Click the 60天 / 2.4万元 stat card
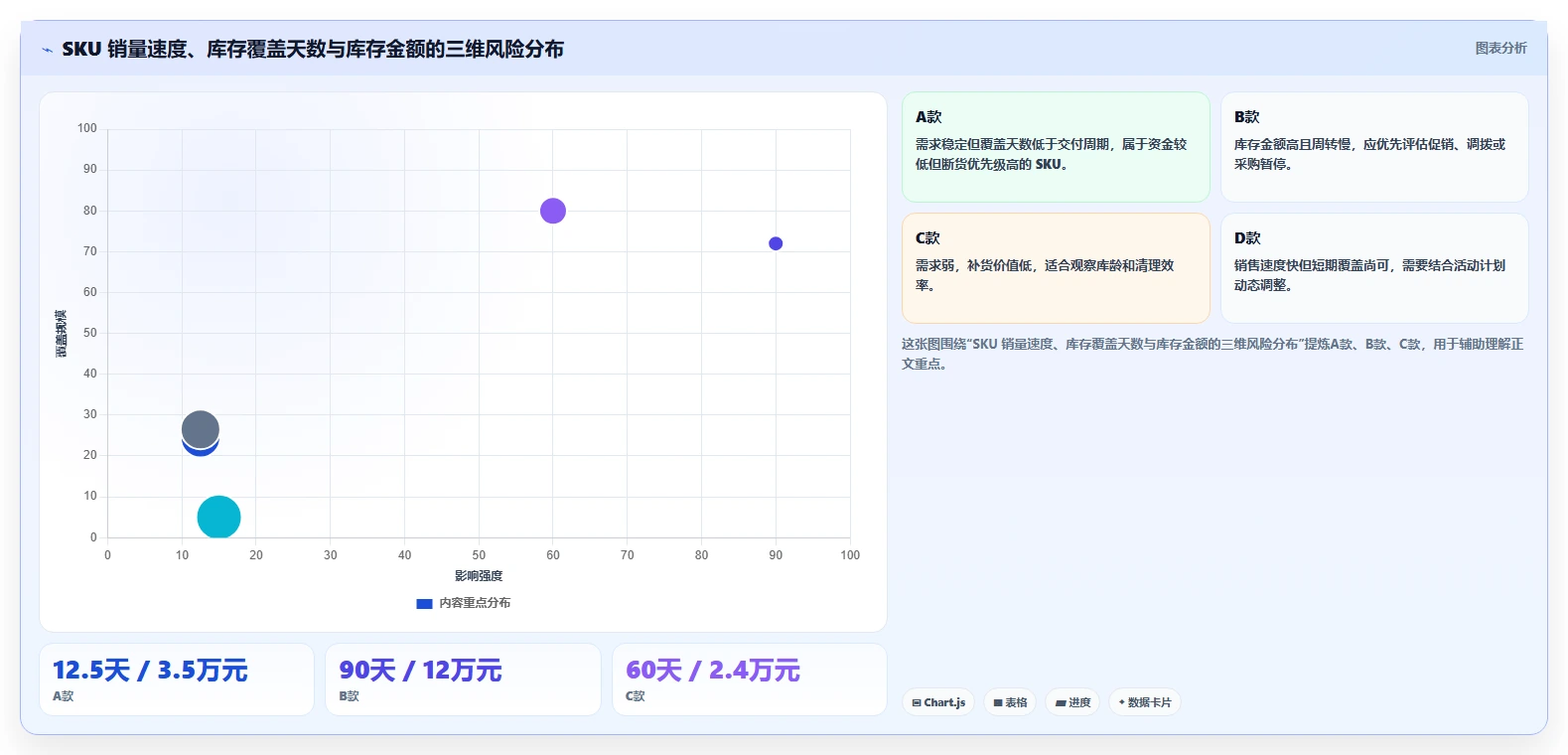This screenshot has width=1568, height=755. [x=750, y=679]
